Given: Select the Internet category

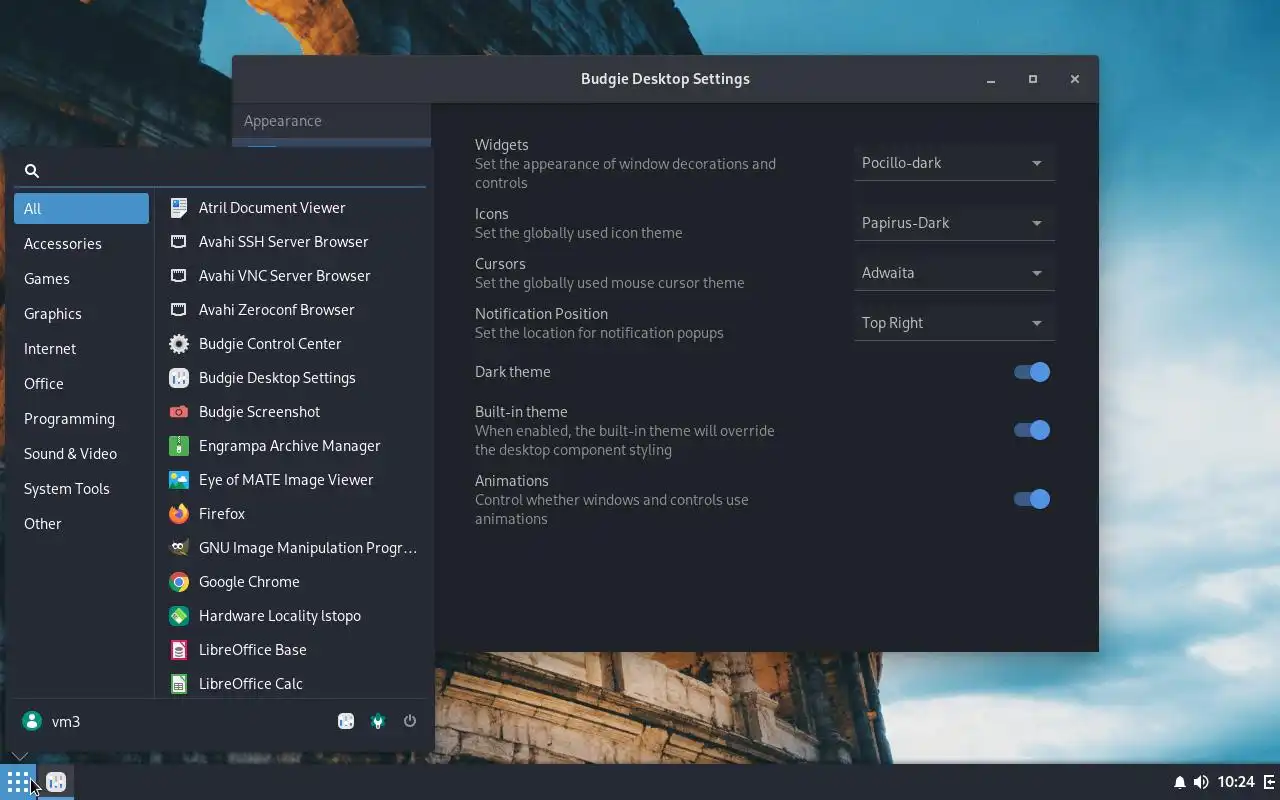Looking at the screenshot, I should (x=81, y=348).
